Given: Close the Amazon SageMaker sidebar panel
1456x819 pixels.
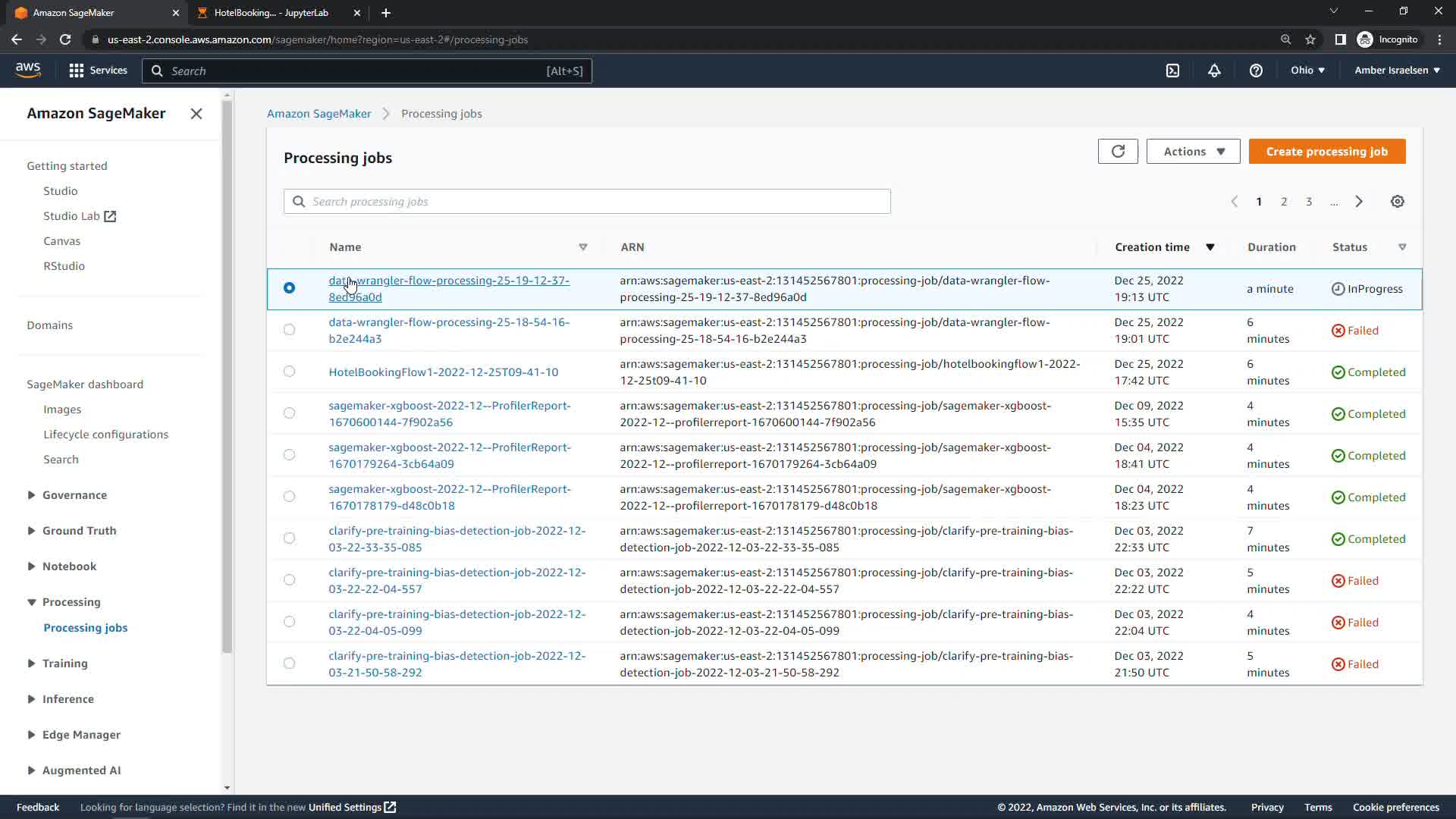Looking at the screenshot, I should [x=196, y=114].
